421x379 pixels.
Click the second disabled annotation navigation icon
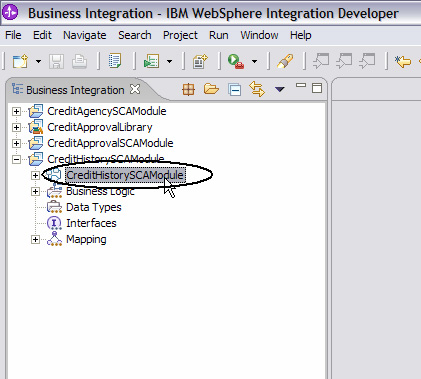pos(344,61)
